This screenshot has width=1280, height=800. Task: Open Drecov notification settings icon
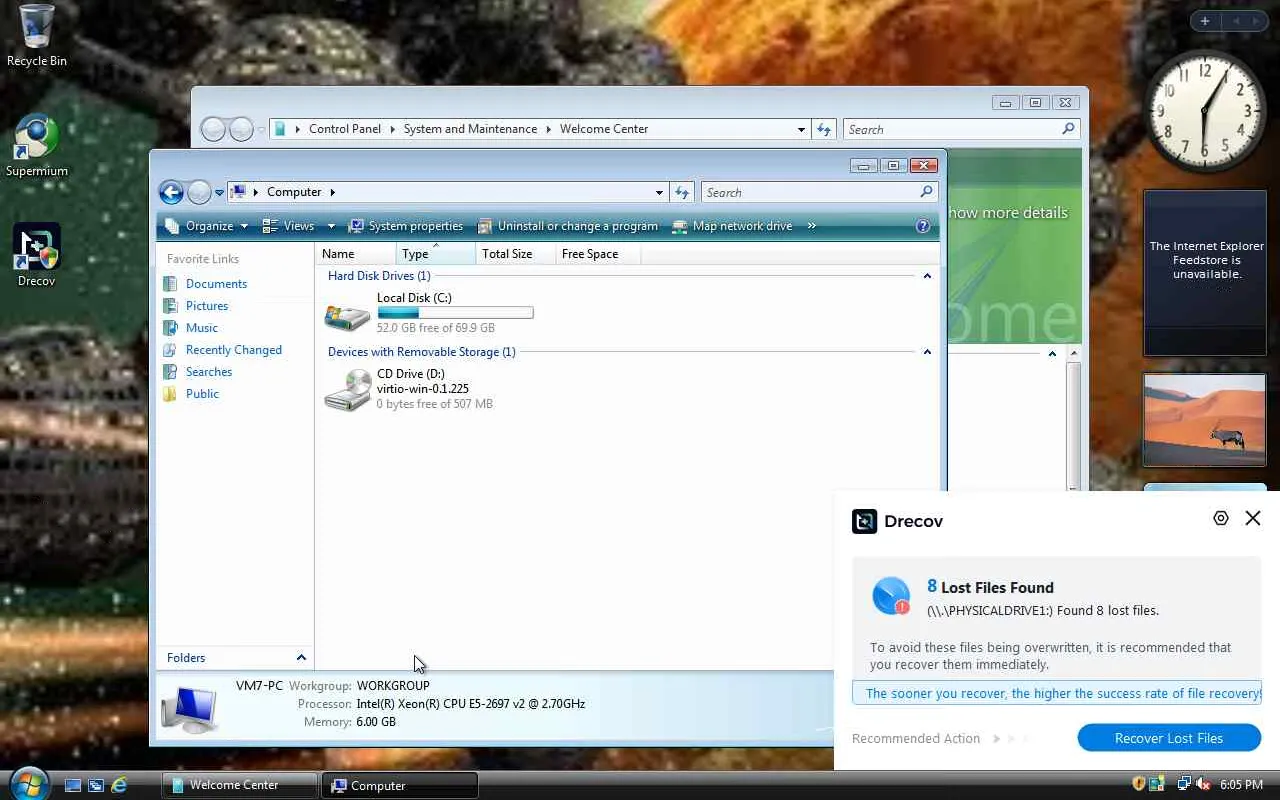[1221, 518]
